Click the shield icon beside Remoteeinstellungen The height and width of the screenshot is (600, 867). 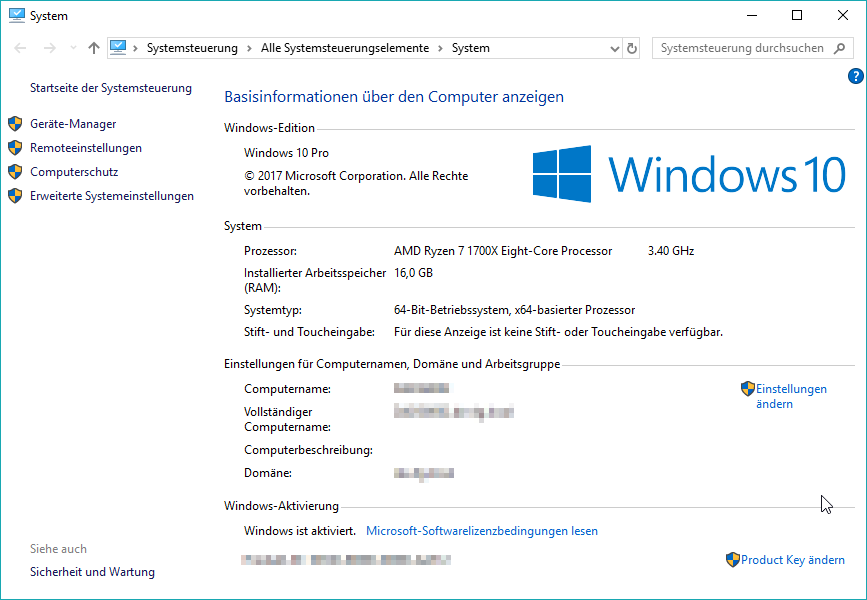[15, 148]
